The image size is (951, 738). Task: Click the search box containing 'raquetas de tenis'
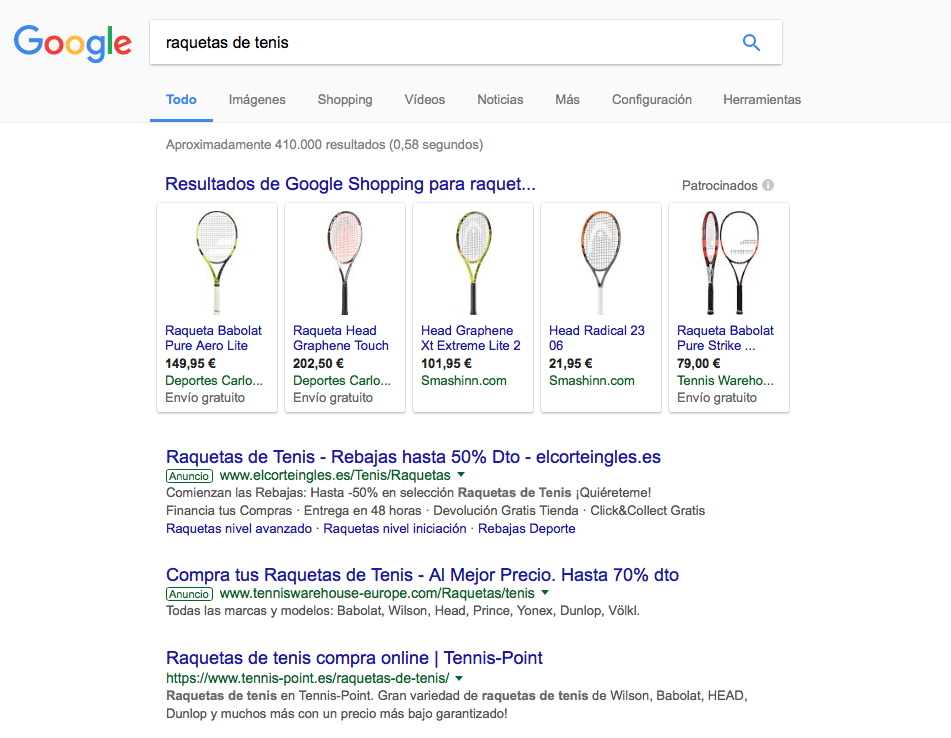pos(440,43)
